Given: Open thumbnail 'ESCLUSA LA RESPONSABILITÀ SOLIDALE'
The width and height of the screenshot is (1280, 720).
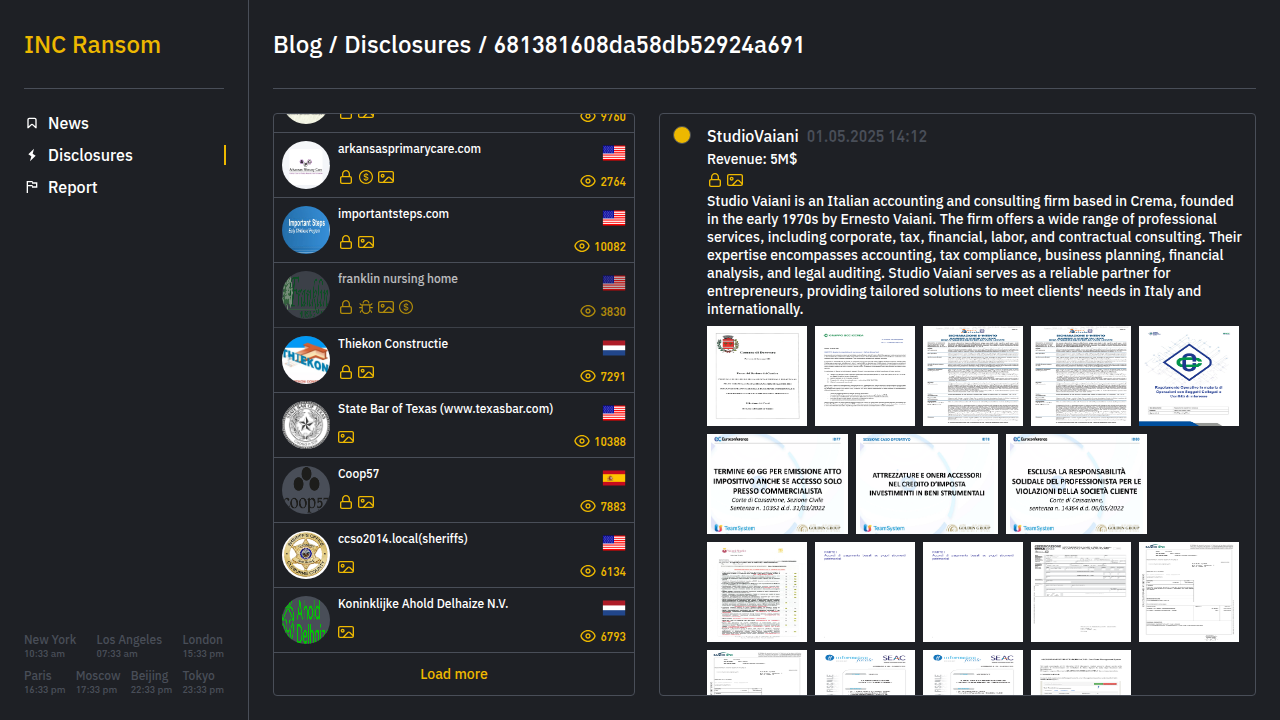Looking at the screenshot, I should click(x=1077, y=484).
